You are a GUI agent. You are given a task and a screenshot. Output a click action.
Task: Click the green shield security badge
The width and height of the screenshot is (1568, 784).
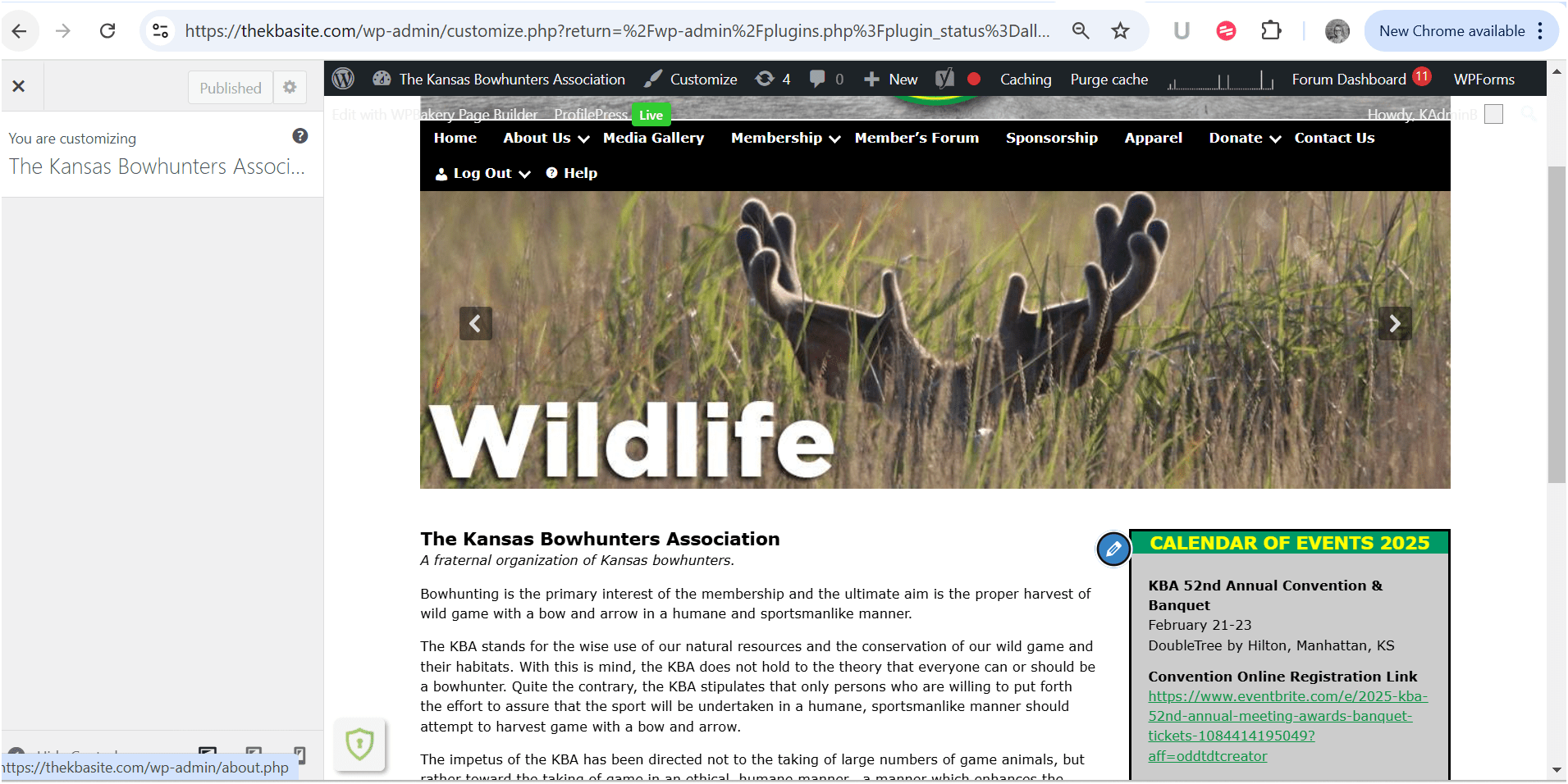359,745
